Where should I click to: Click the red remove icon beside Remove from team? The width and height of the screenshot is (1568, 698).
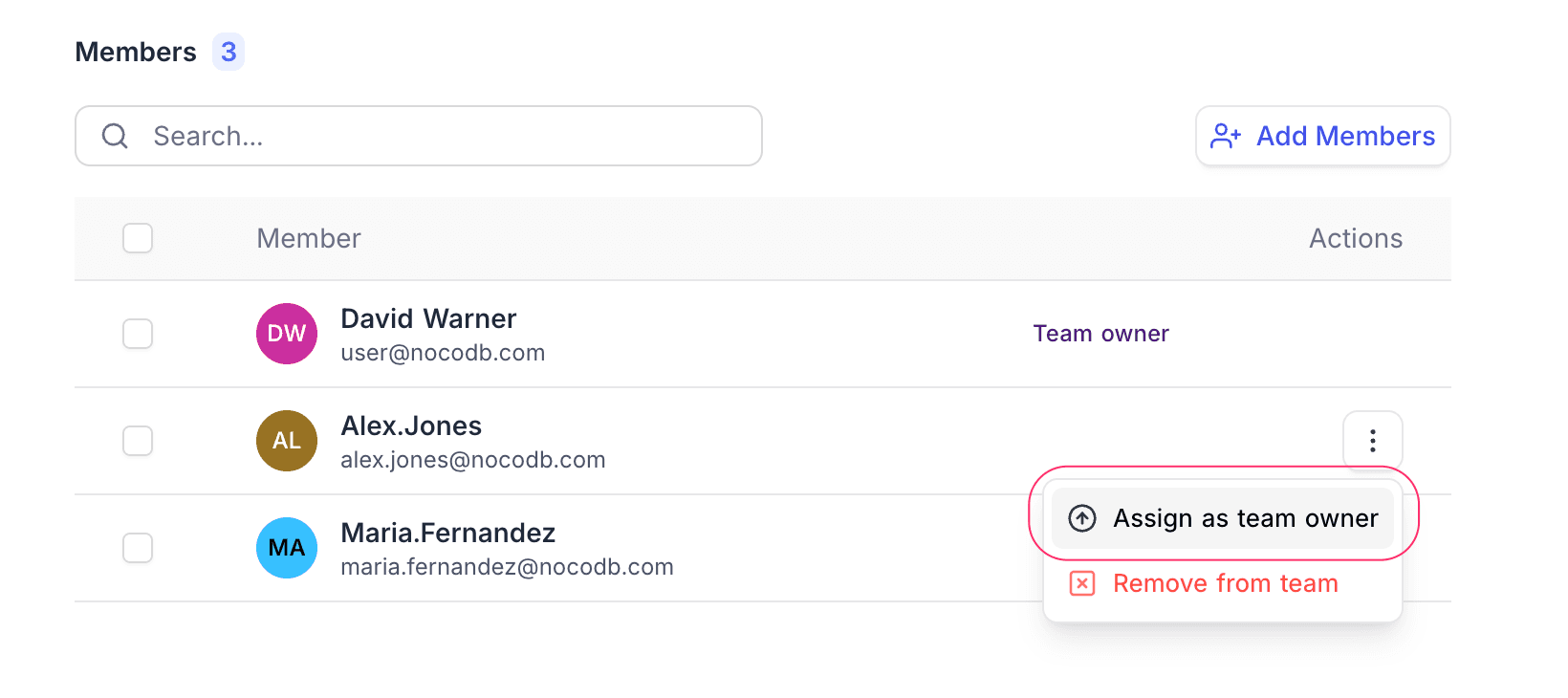(x=1081, y=582)
